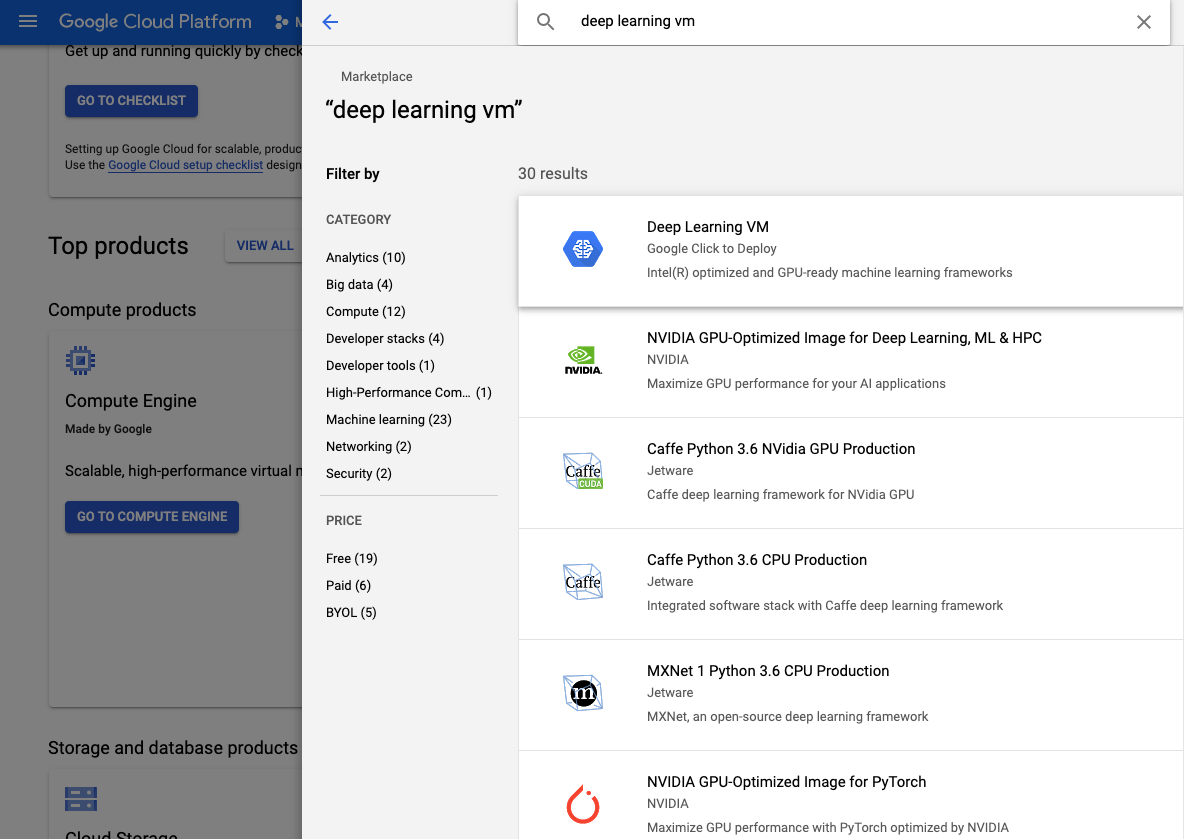Screen dimensions: 1184x839
Task: Click the magnifier search icon
Action: (x=545, y=22)
